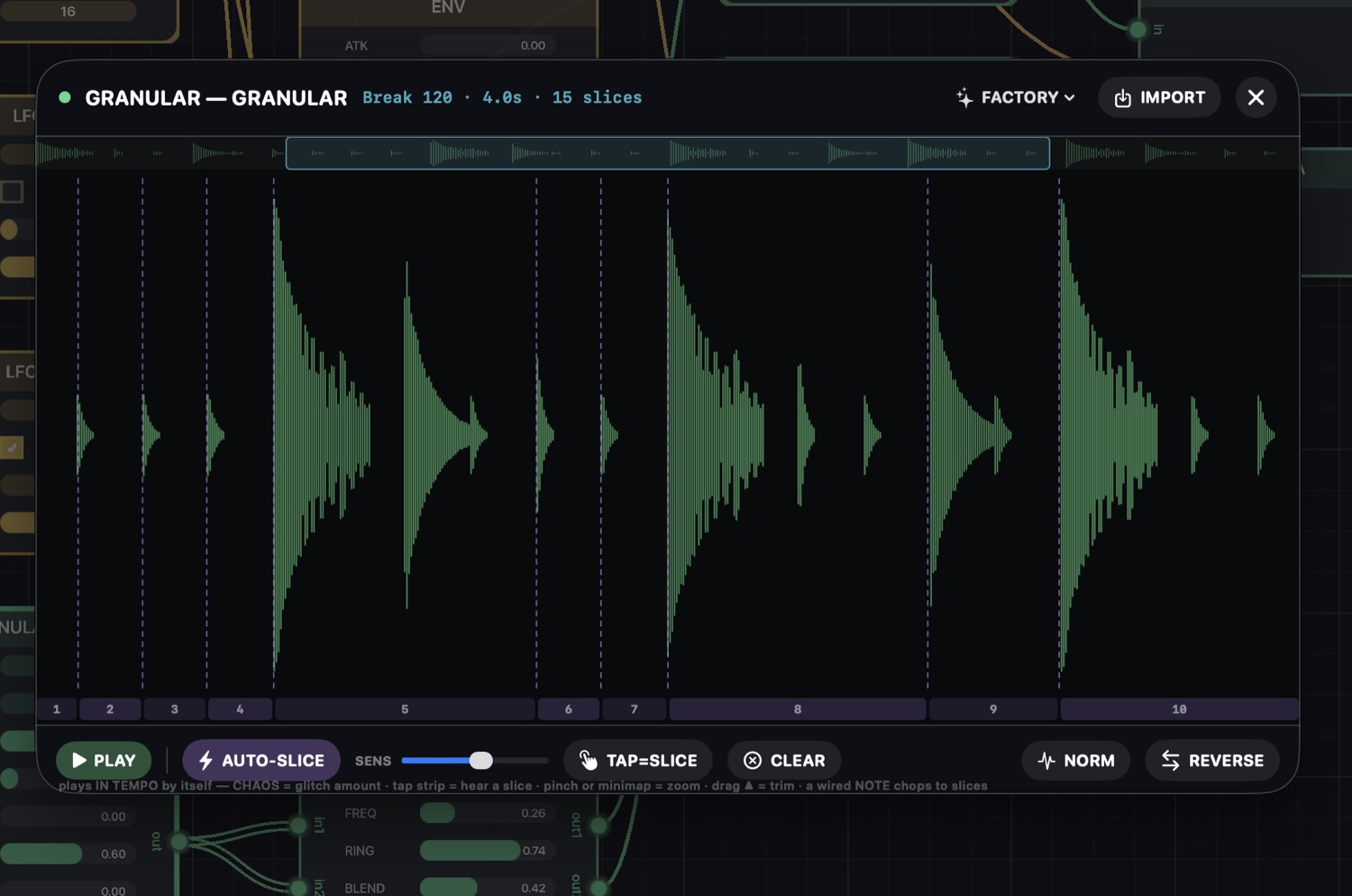Screen dimensions: 1352x896
Task: Reverse the sample with REVERSE
Action: pos(1212,760)
